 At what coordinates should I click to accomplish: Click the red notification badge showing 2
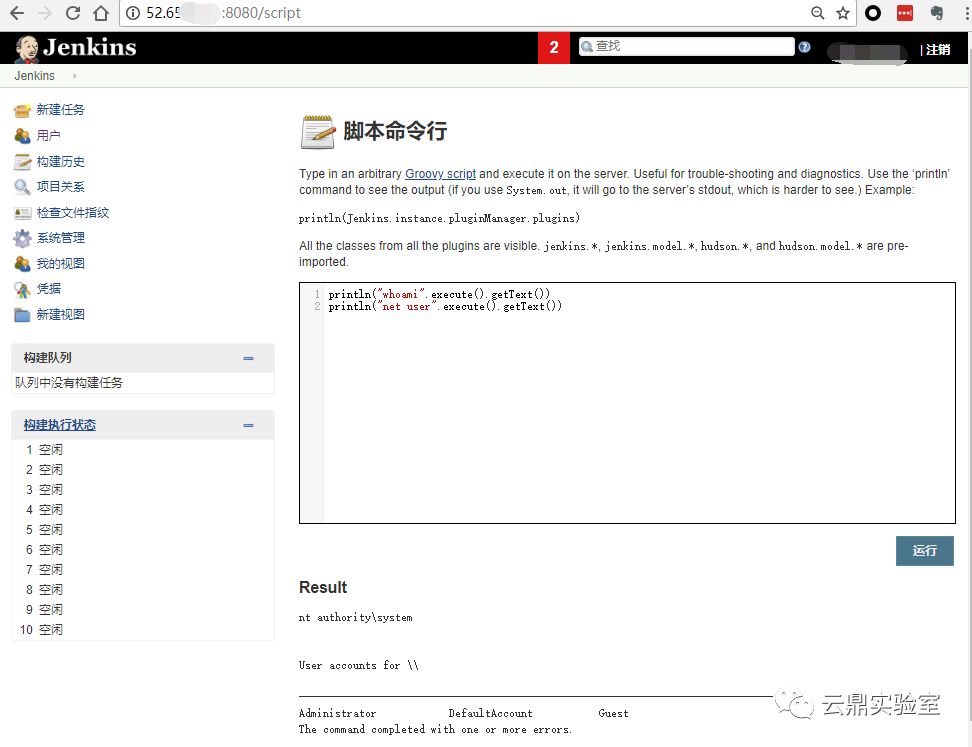tap(554, 46)
